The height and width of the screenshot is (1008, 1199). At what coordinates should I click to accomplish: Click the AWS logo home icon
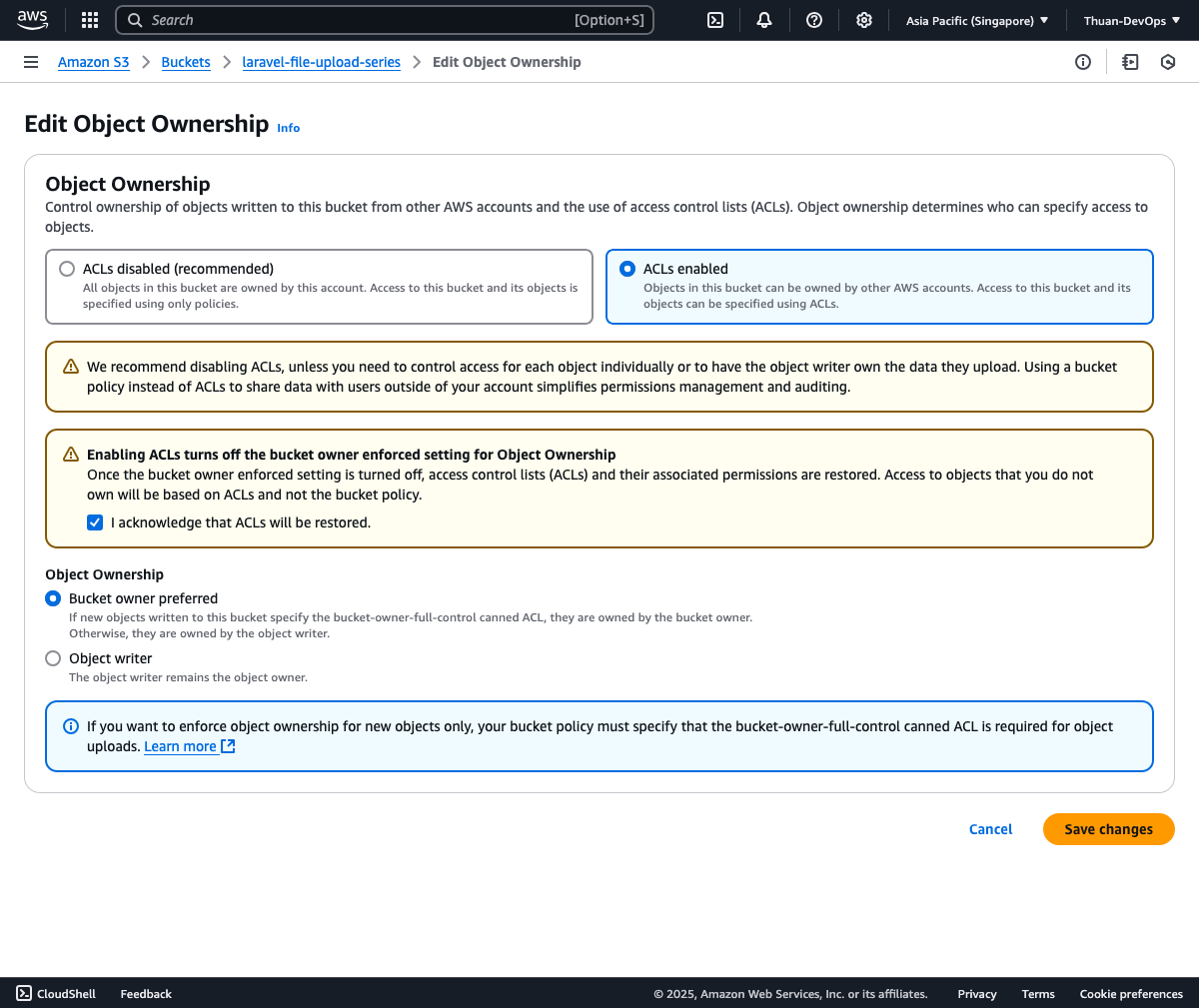(32, 20)
